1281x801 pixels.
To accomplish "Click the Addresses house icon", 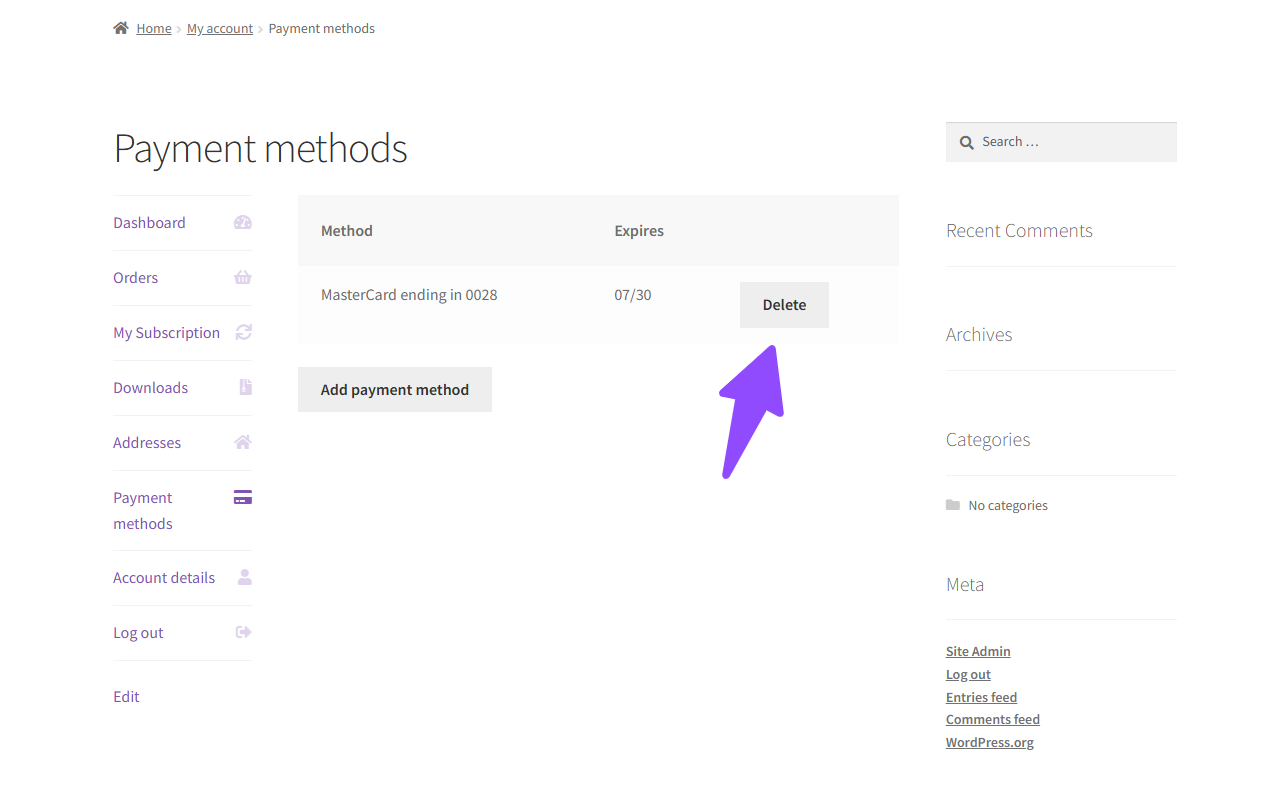I will 242,442.
